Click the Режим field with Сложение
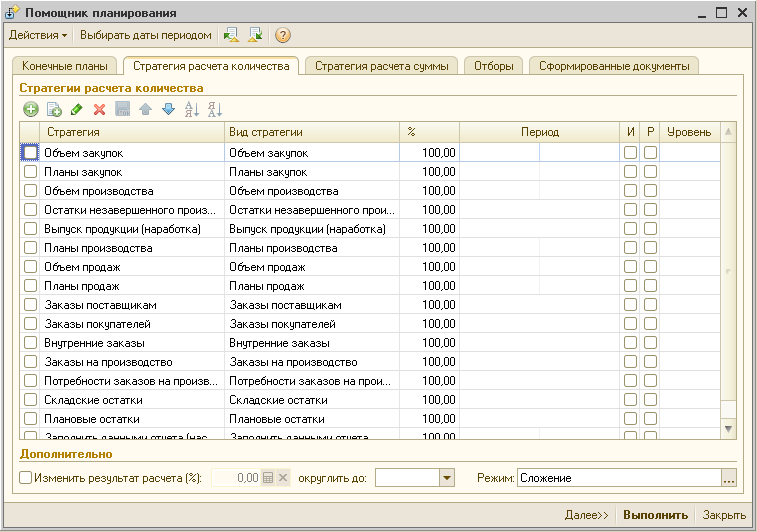Image resolution: width=757 pixels, height=532 pixels. coord(619,478)
